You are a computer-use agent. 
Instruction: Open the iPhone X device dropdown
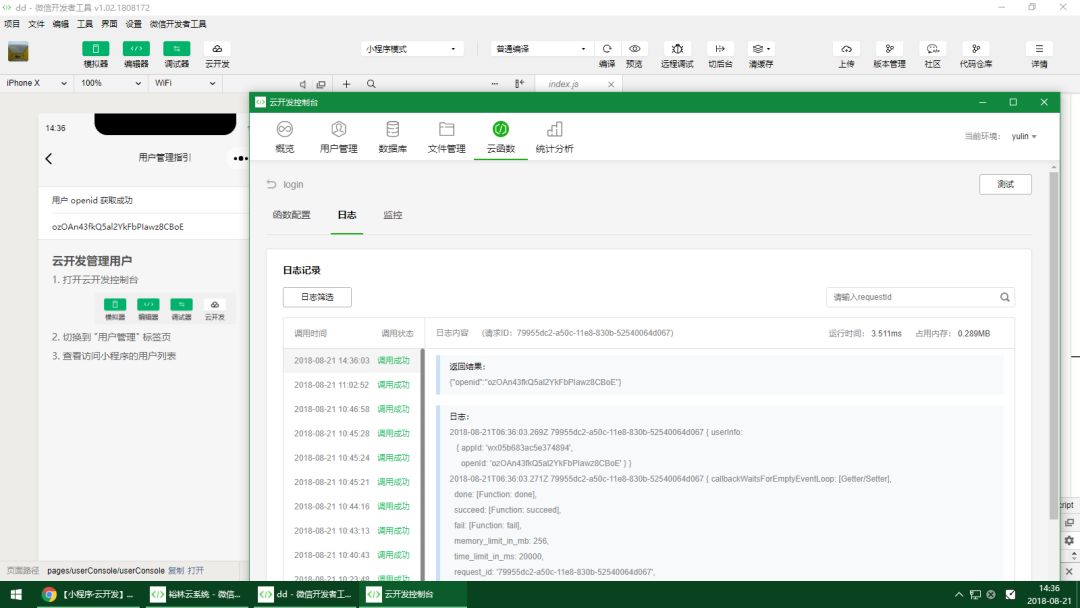click(37, 83)
